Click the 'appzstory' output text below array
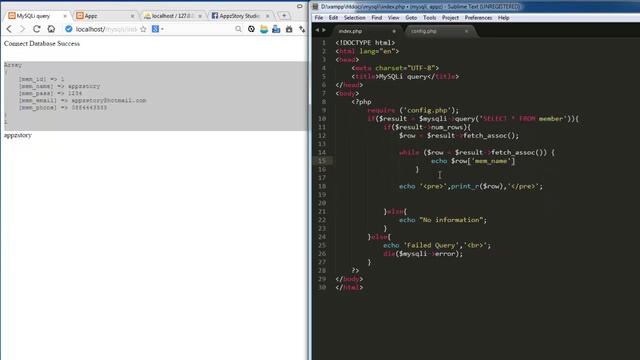640x360 pixels. tap(18, 135)
